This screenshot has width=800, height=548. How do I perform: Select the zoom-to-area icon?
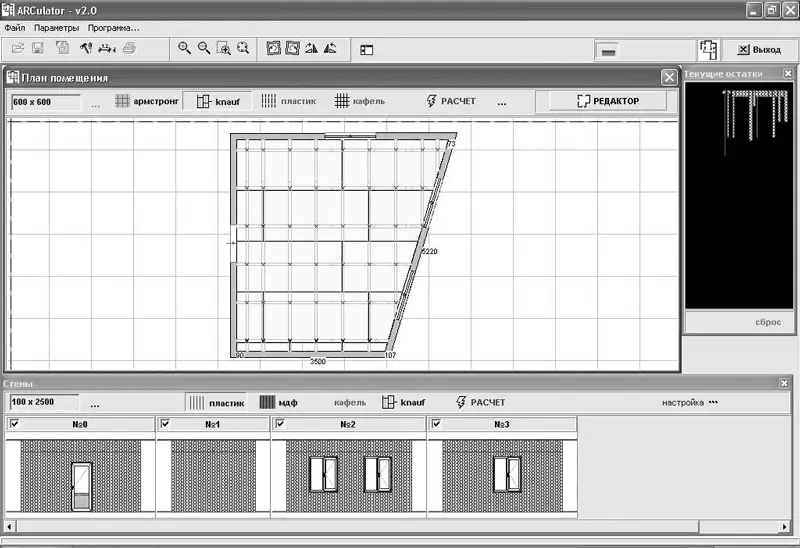click(223, 48)
